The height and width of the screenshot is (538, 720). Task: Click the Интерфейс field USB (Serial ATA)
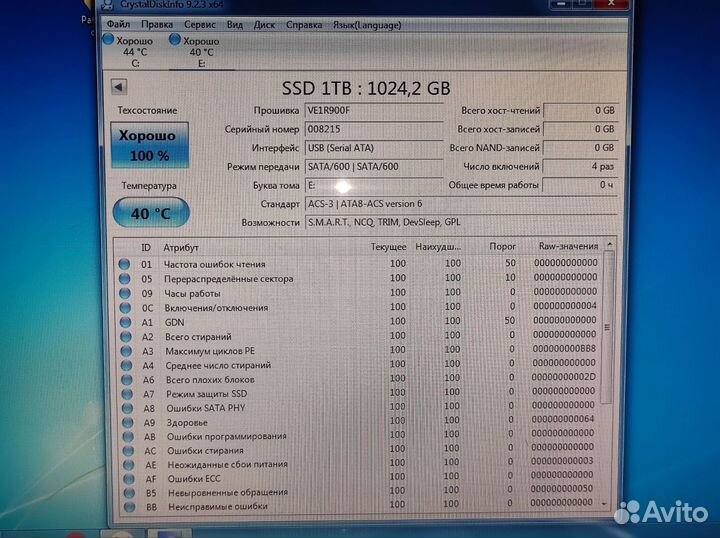pos(374,148)
